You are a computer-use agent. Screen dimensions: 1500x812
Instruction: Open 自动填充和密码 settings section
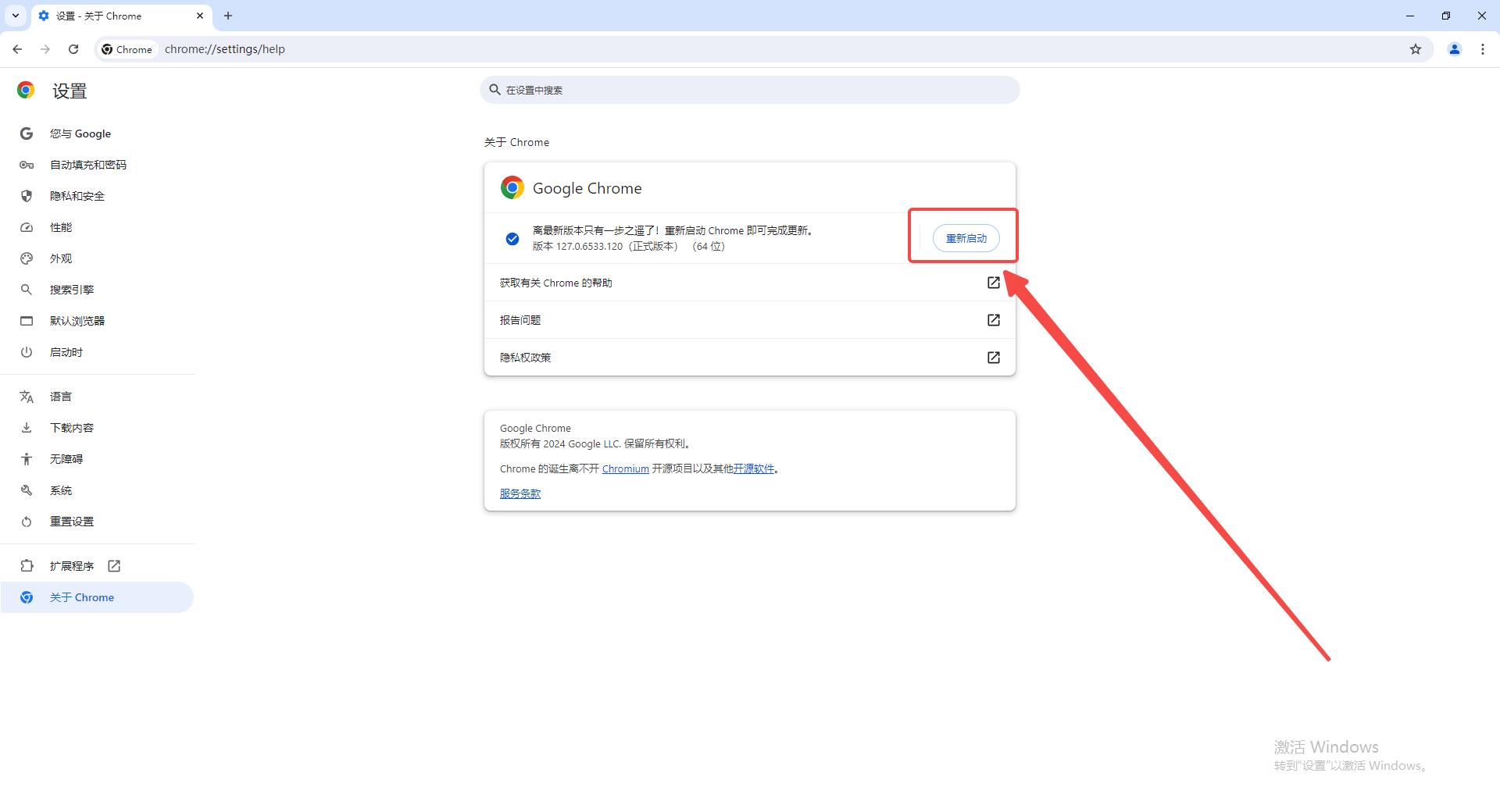point(97,165)
